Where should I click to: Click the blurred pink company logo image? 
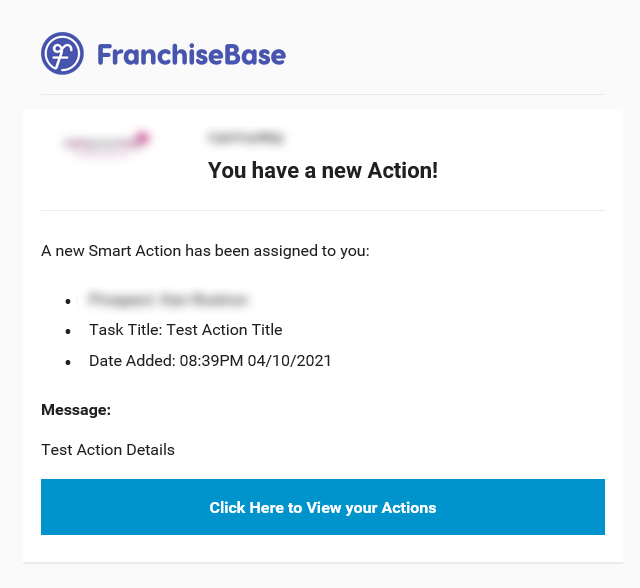(x=106, y=143)
